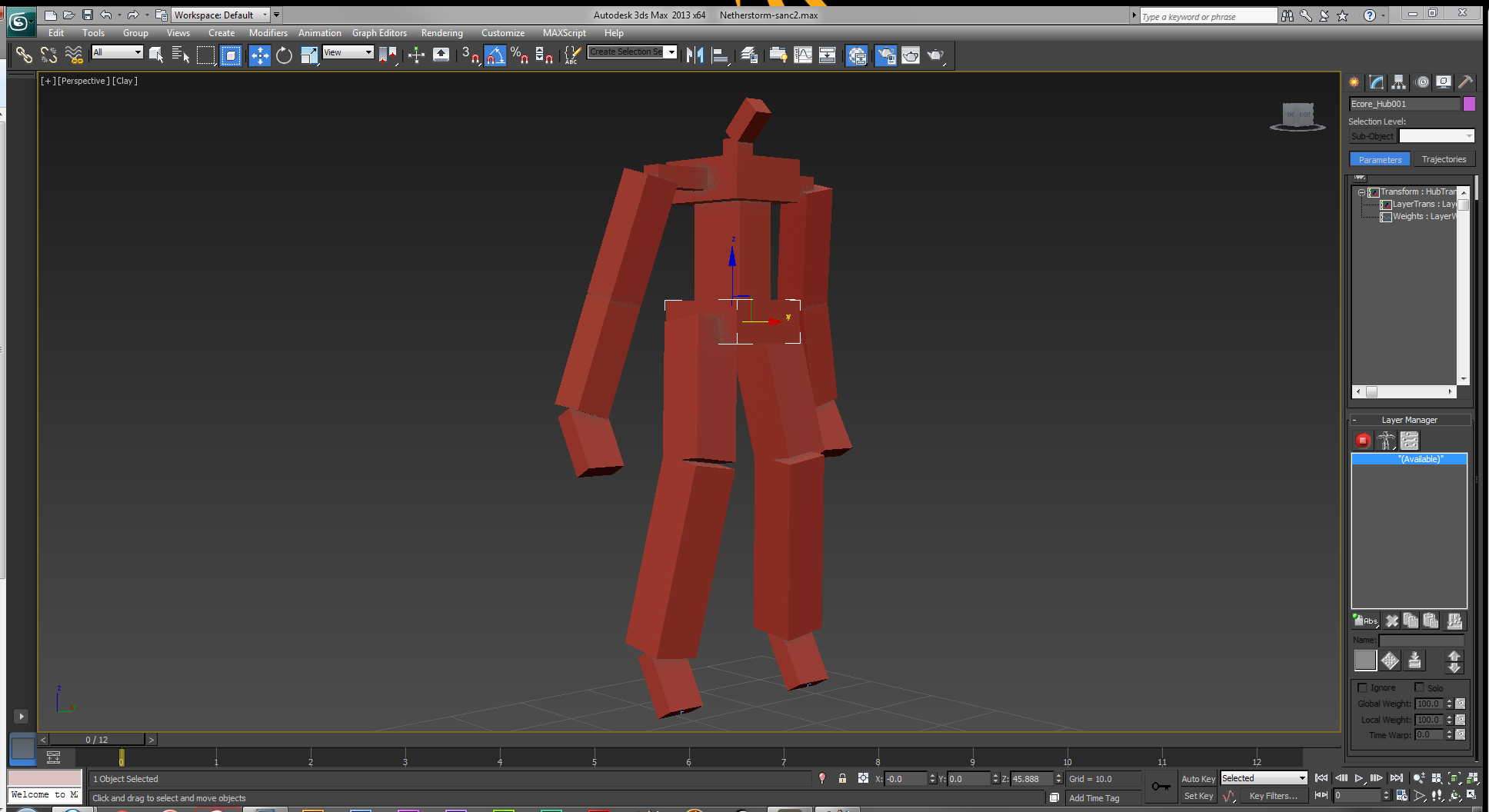Select the Select and Rotate tool
Viewport: 1489px width, 812px height.
[284, 55]
